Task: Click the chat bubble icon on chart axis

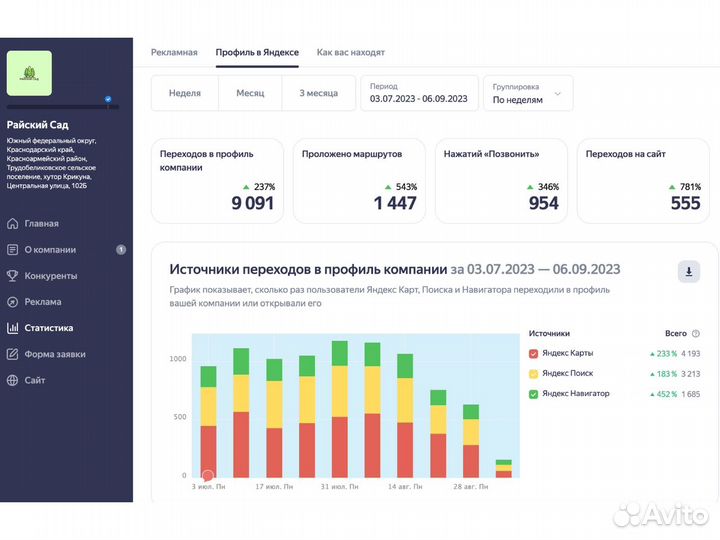Action: [x=208, y=476]
